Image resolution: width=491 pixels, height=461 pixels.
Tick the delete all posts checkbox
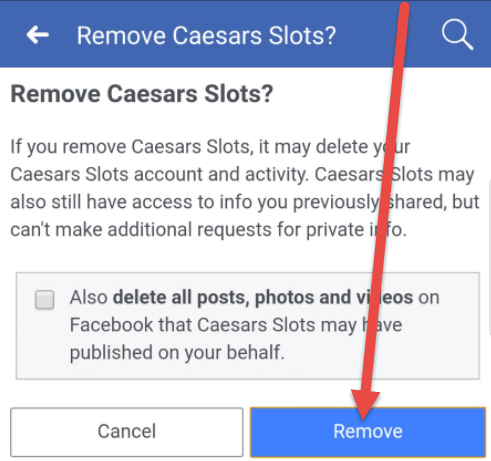click(x=45, y=299)
